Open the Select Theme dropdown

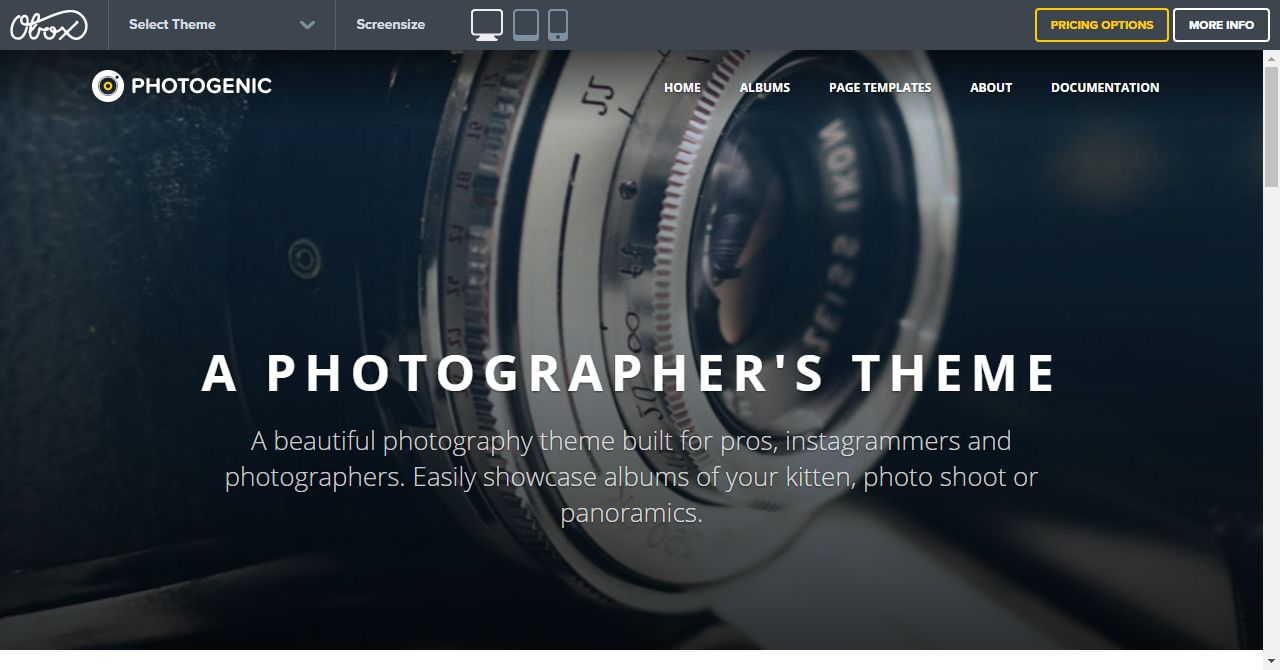[221, 25]
